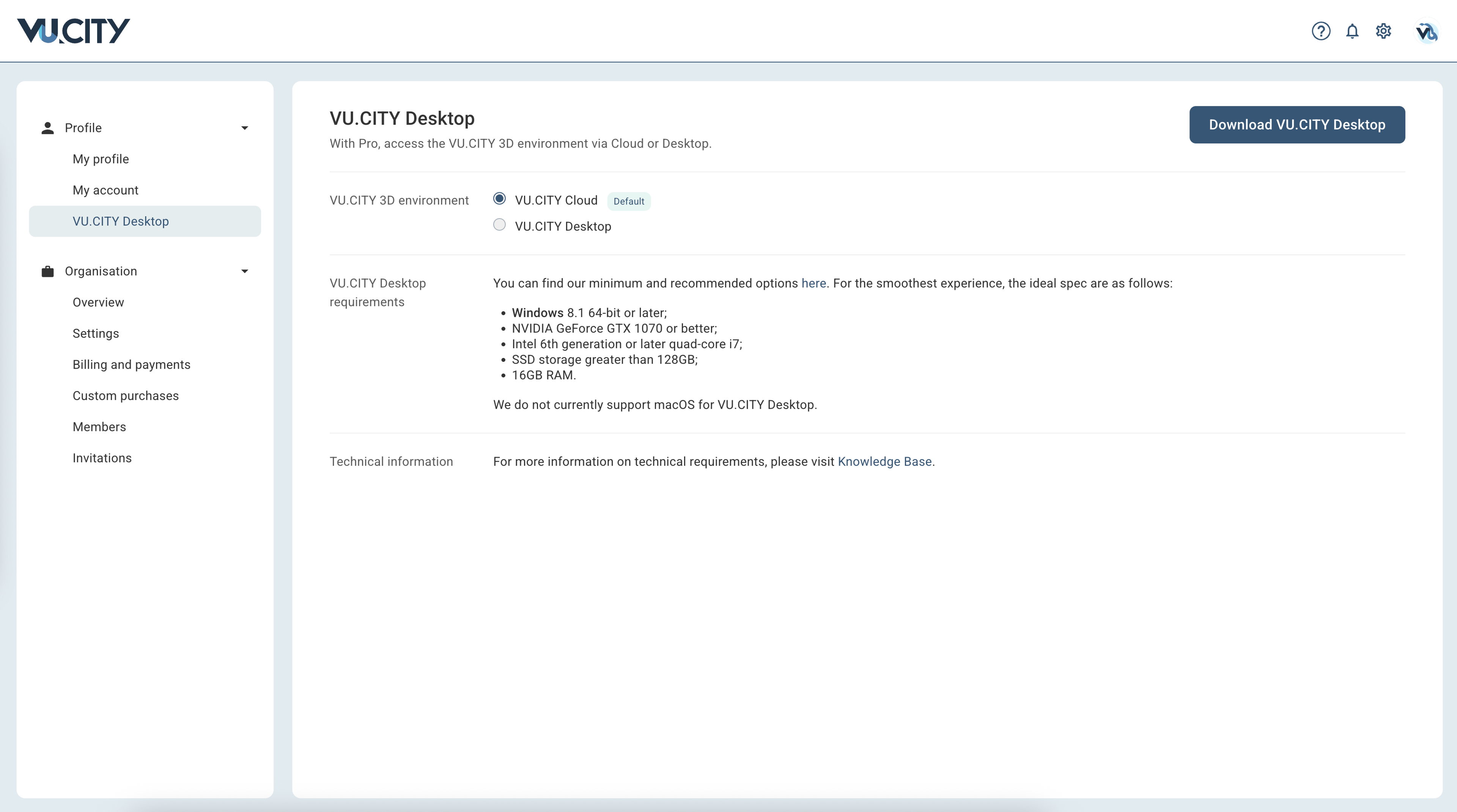Click the user avatar in header
The height and width of the screenshot is (812, 1457).
(1426, 31)
